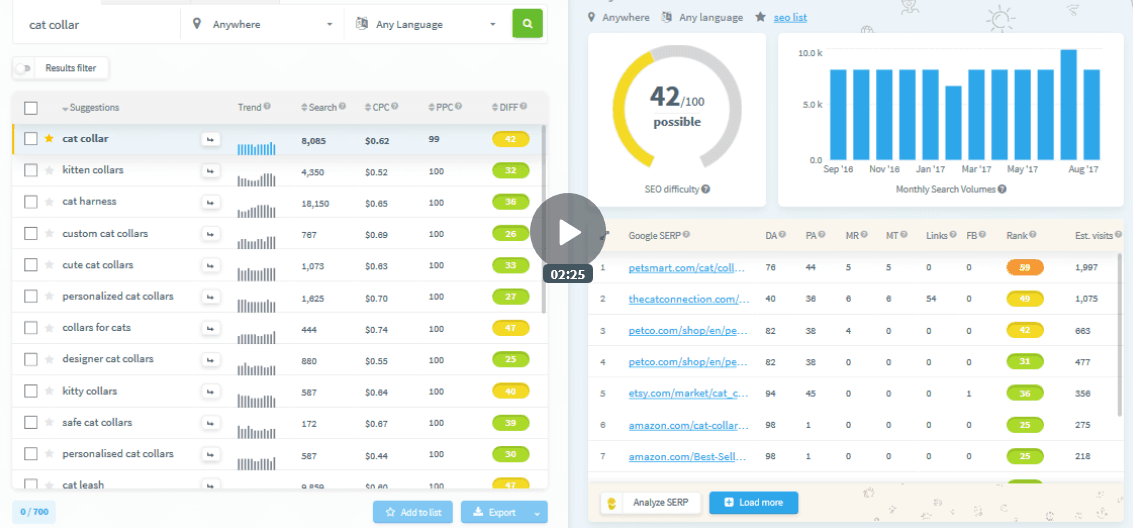Sort by Suggestions column

point(90,108)
